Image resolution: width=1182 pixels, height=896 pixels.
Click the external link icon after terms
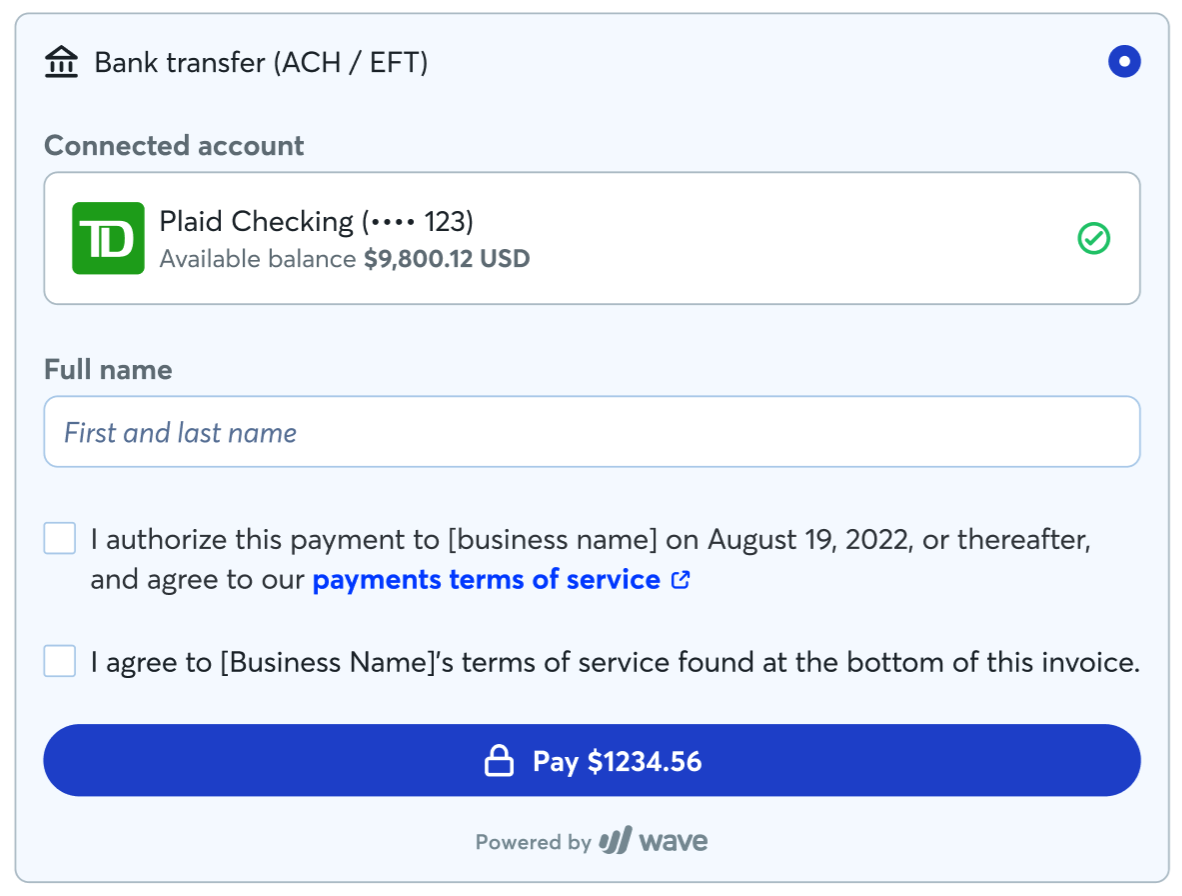[680, 580]
